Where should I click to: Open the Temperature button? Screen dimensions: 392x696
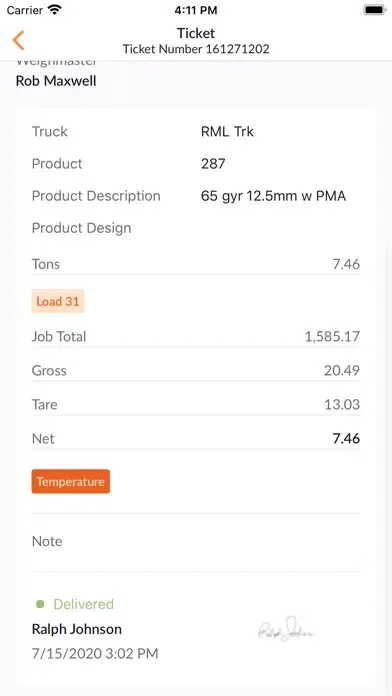click(71, 482)
